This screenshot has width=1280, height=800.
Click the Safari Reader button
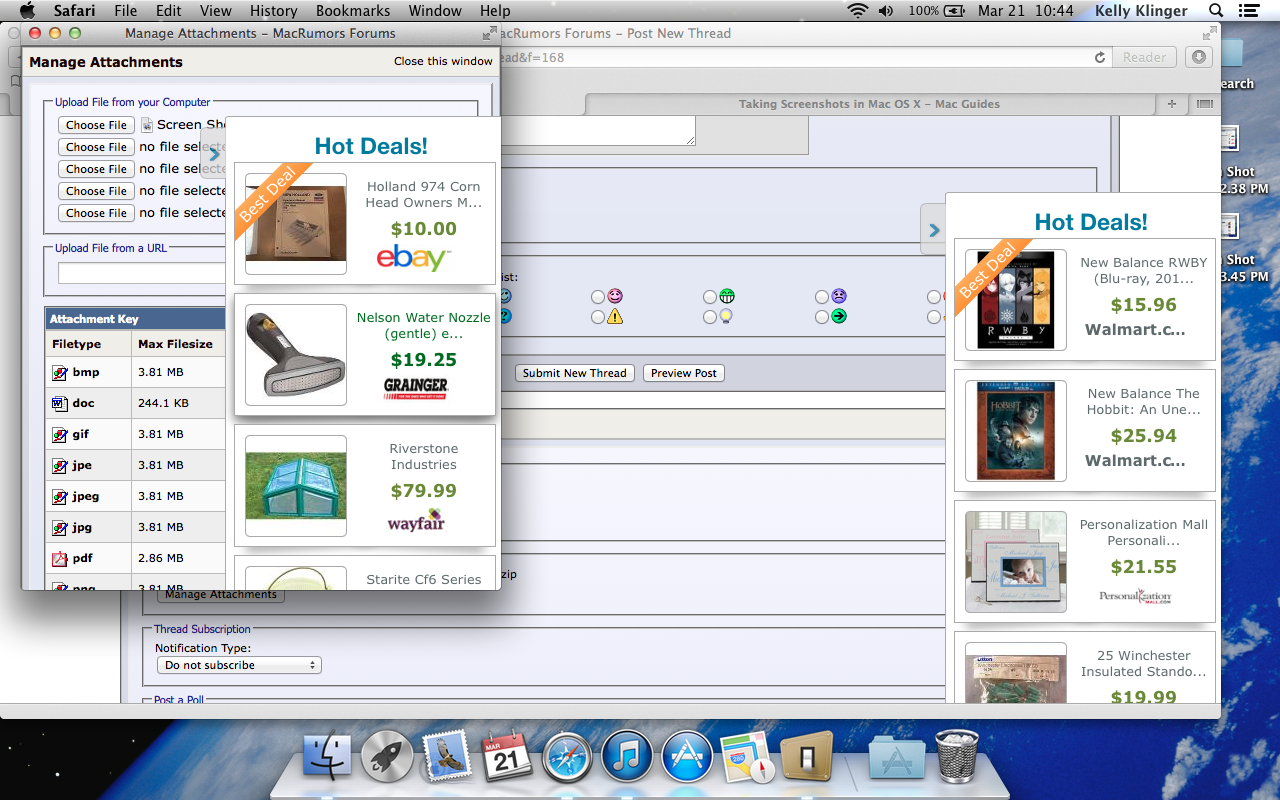(x=1145, y=57)
